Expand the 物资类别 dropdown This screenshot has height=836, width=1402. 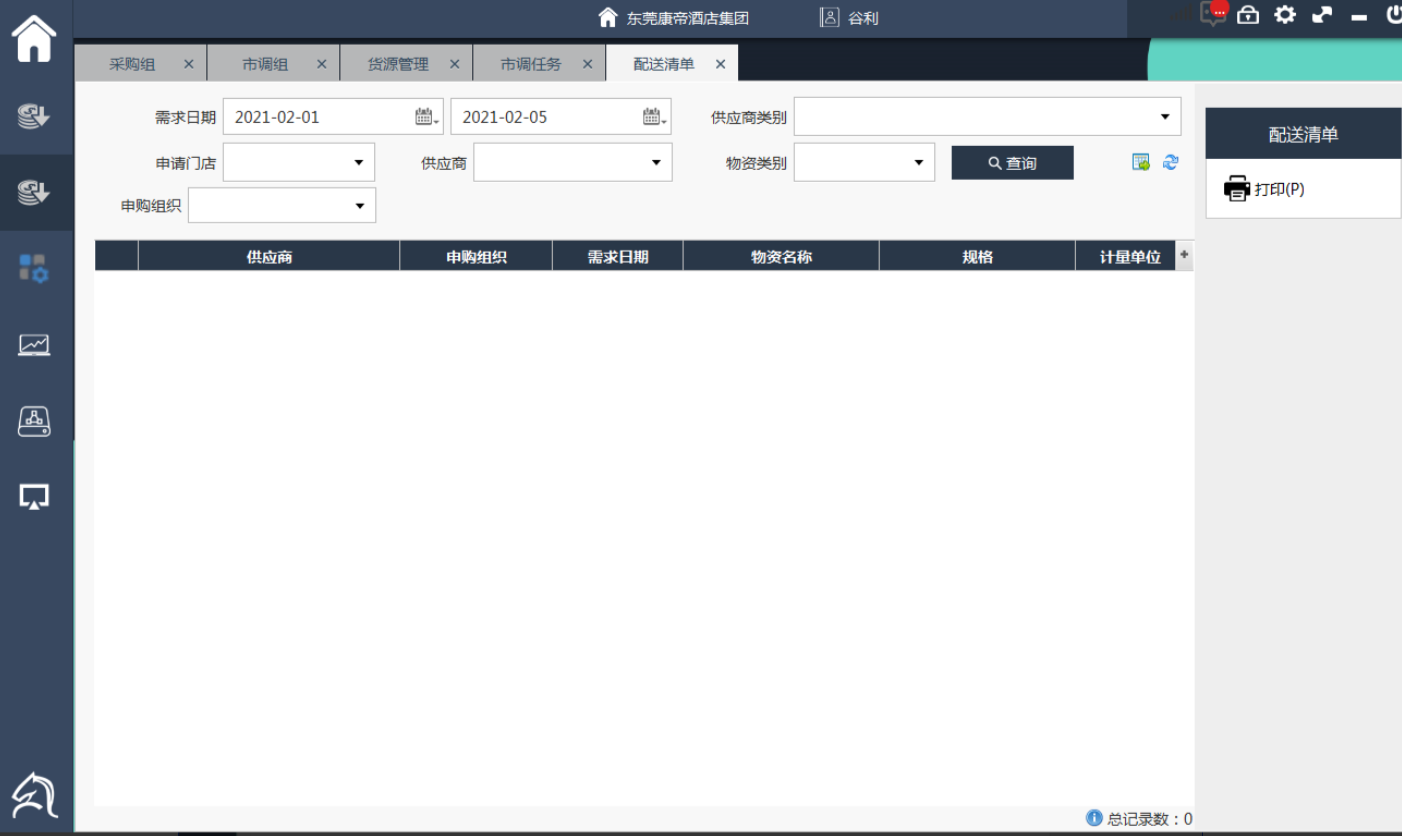(918, 162)
